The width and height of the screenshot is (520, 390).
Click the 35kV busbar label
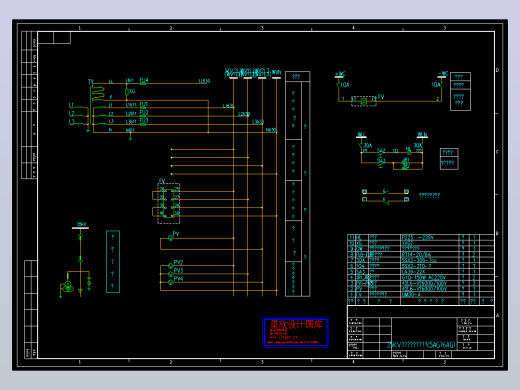(x=82, y=224)
